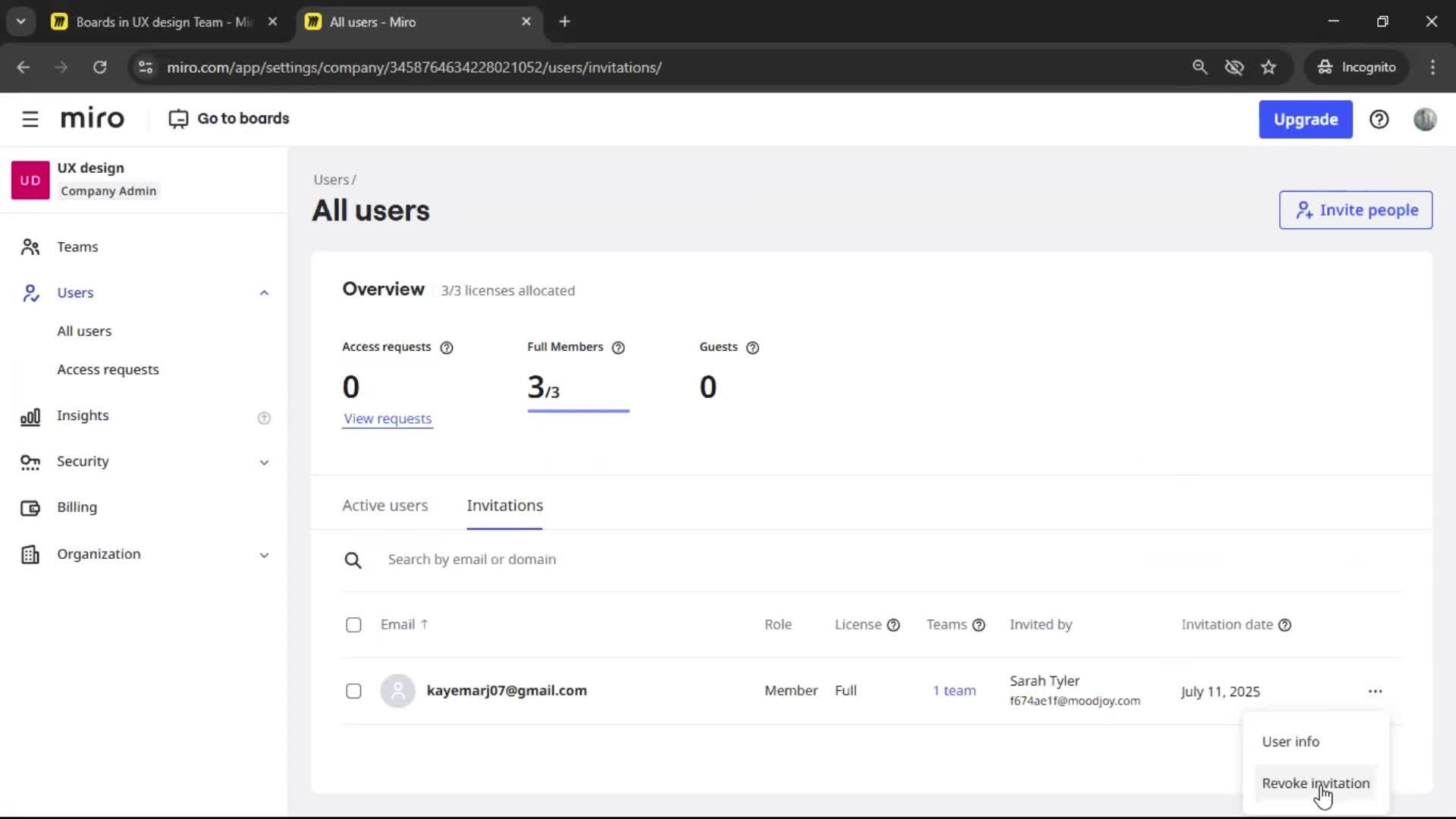Click the 1 team link

[x=954, y=691]
